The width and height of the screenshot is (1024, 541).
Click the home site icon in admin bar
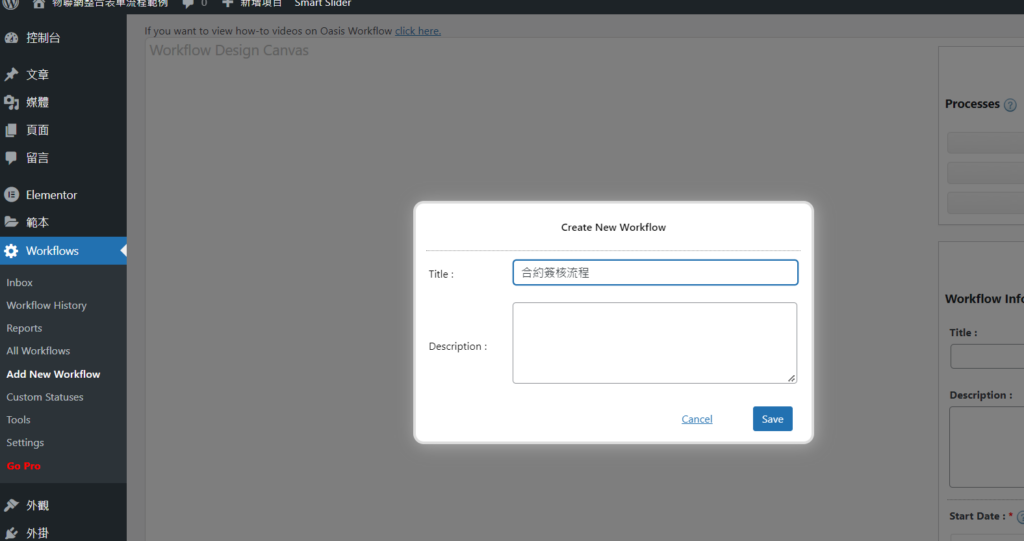[39, 3]
